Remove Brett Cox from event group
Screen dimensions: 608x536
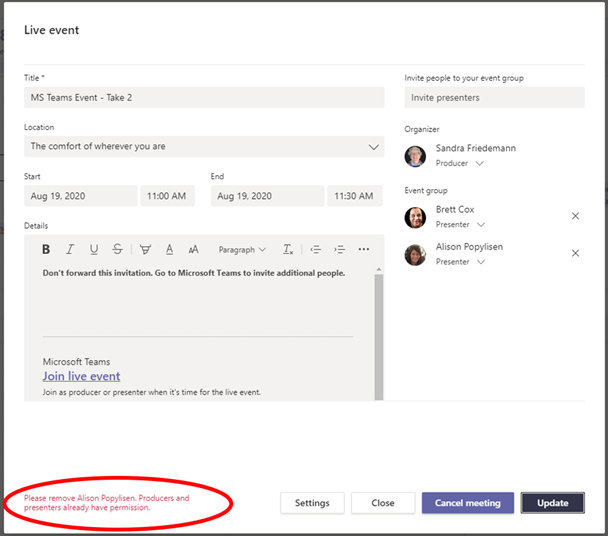coord(575,216)
